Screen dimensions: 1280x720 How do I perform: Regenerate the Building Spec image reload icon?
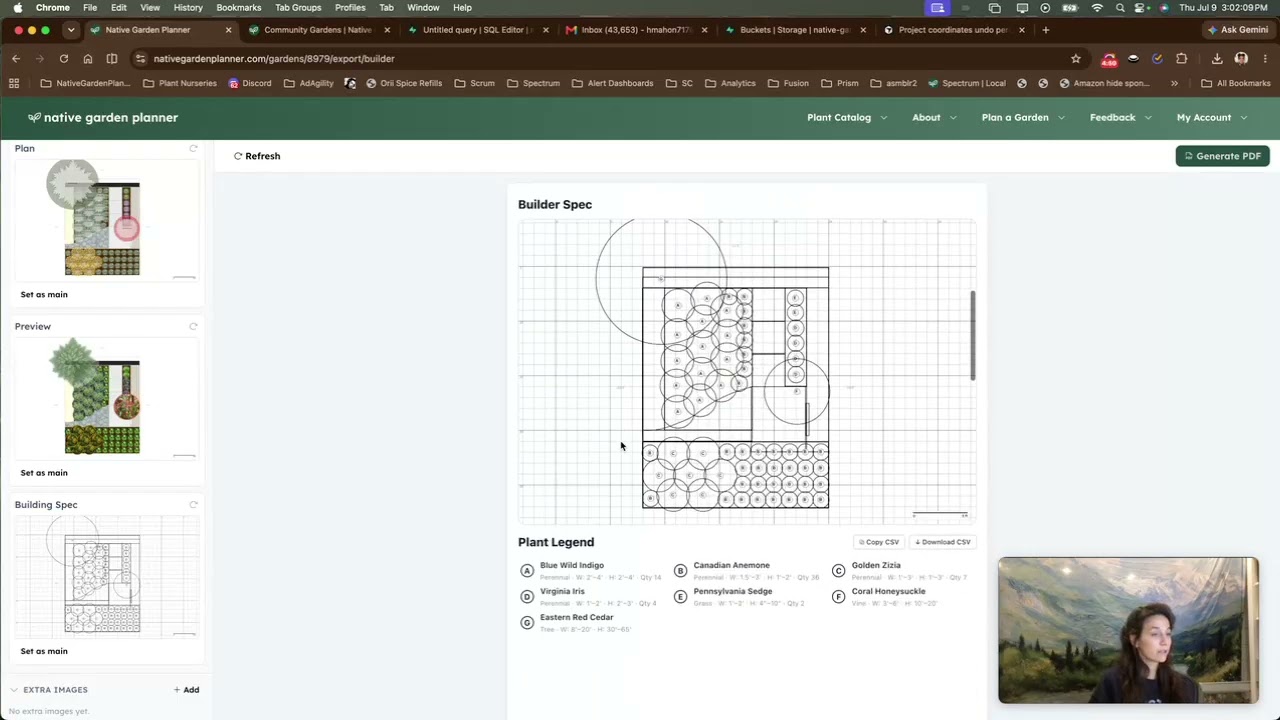tap(193, 505)
